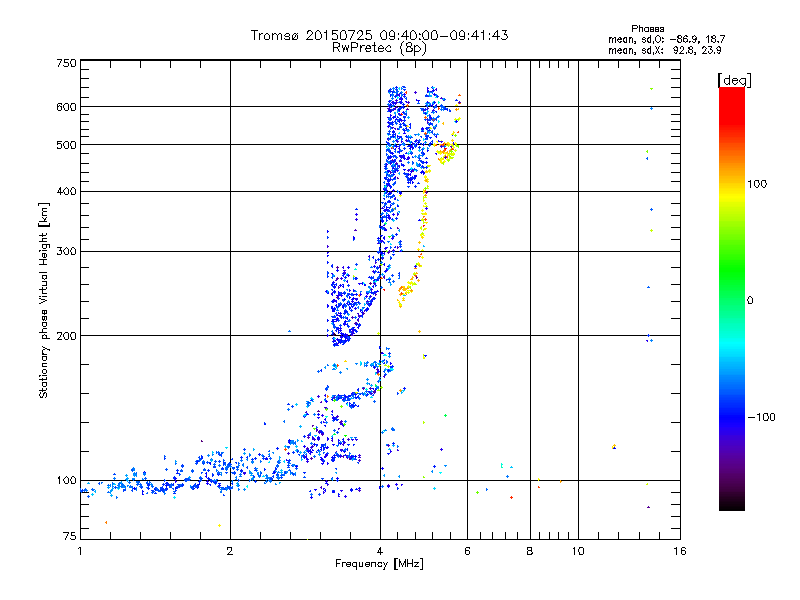Click the colorbar tick label '100'

coord(757,184)
